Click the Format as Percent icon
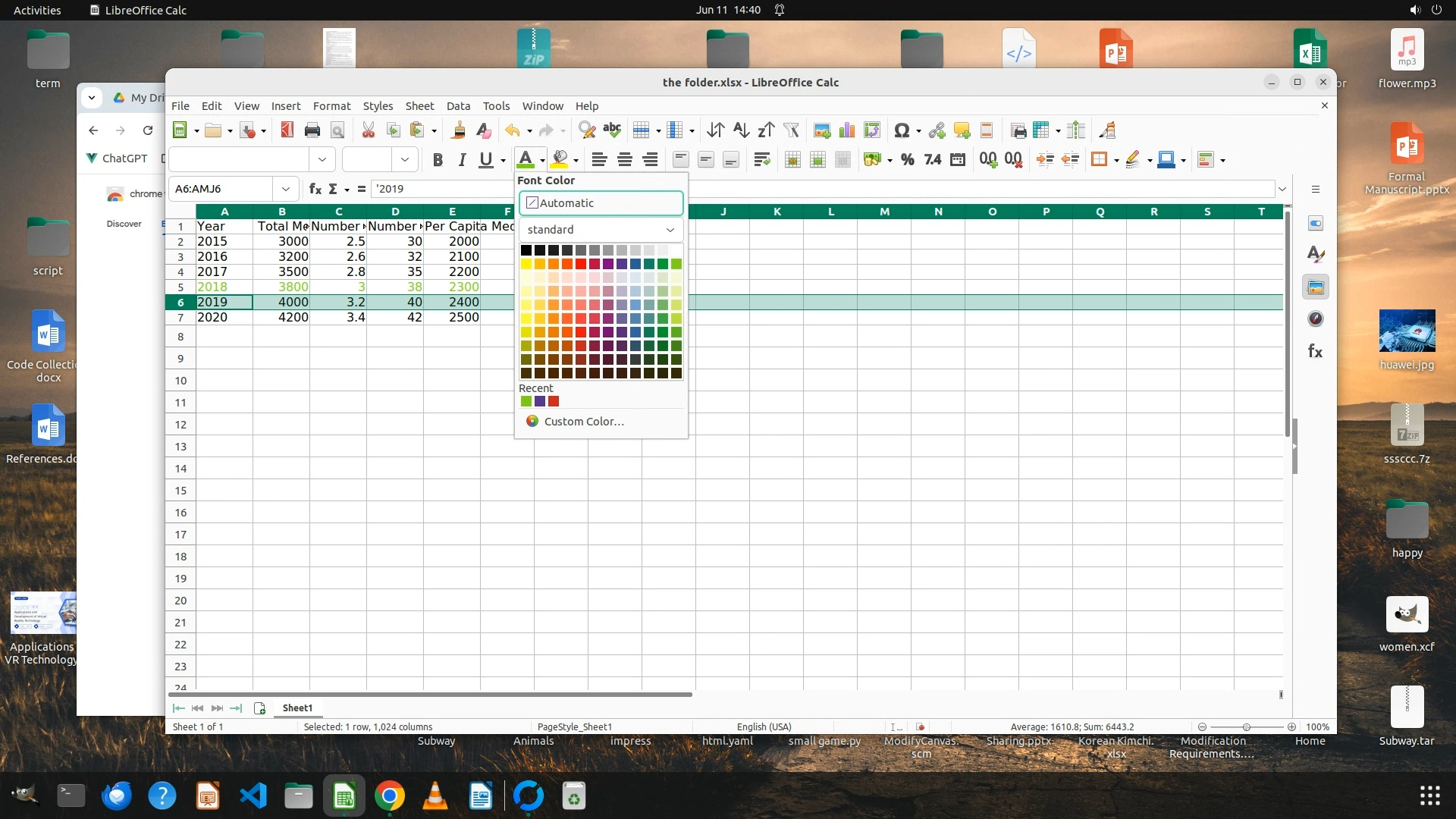1456x819 pixels. pyautogui.click(x=907, y=159)
